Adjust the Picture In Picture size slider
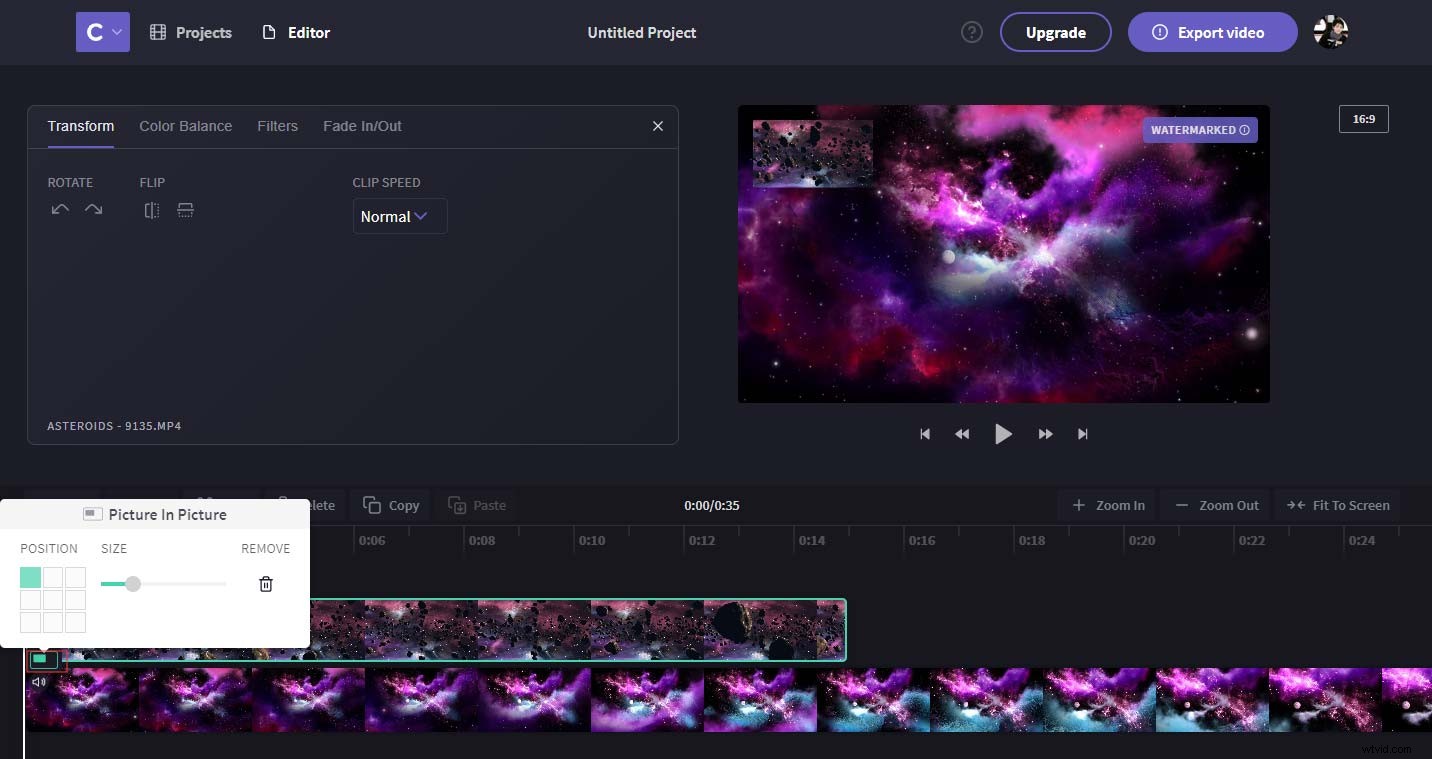This screenshot has height=759, width=1432. pyautogui.click(x=133, y=583)
